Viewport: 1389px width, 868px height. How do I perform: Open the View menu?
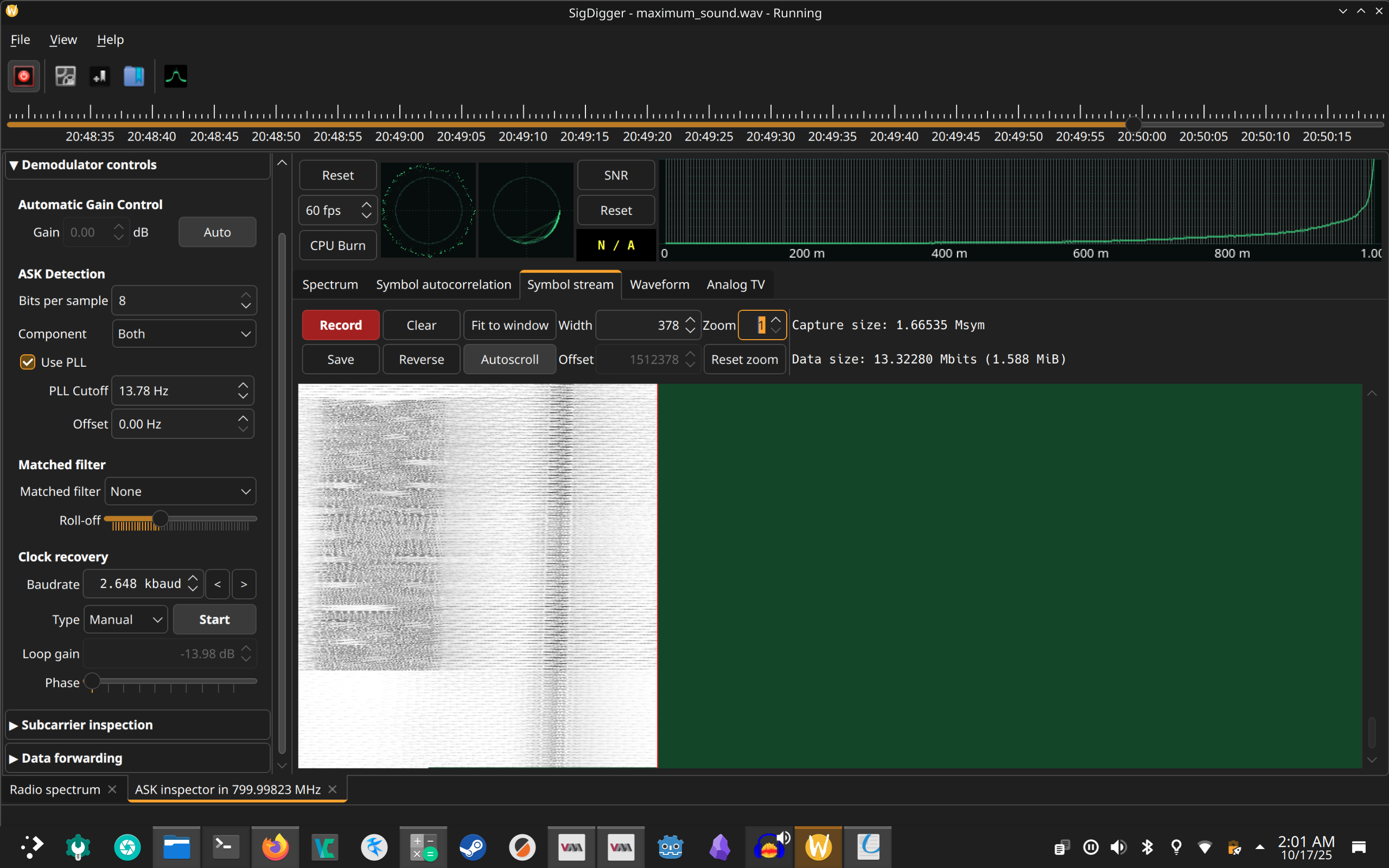(x=62, y=40)
